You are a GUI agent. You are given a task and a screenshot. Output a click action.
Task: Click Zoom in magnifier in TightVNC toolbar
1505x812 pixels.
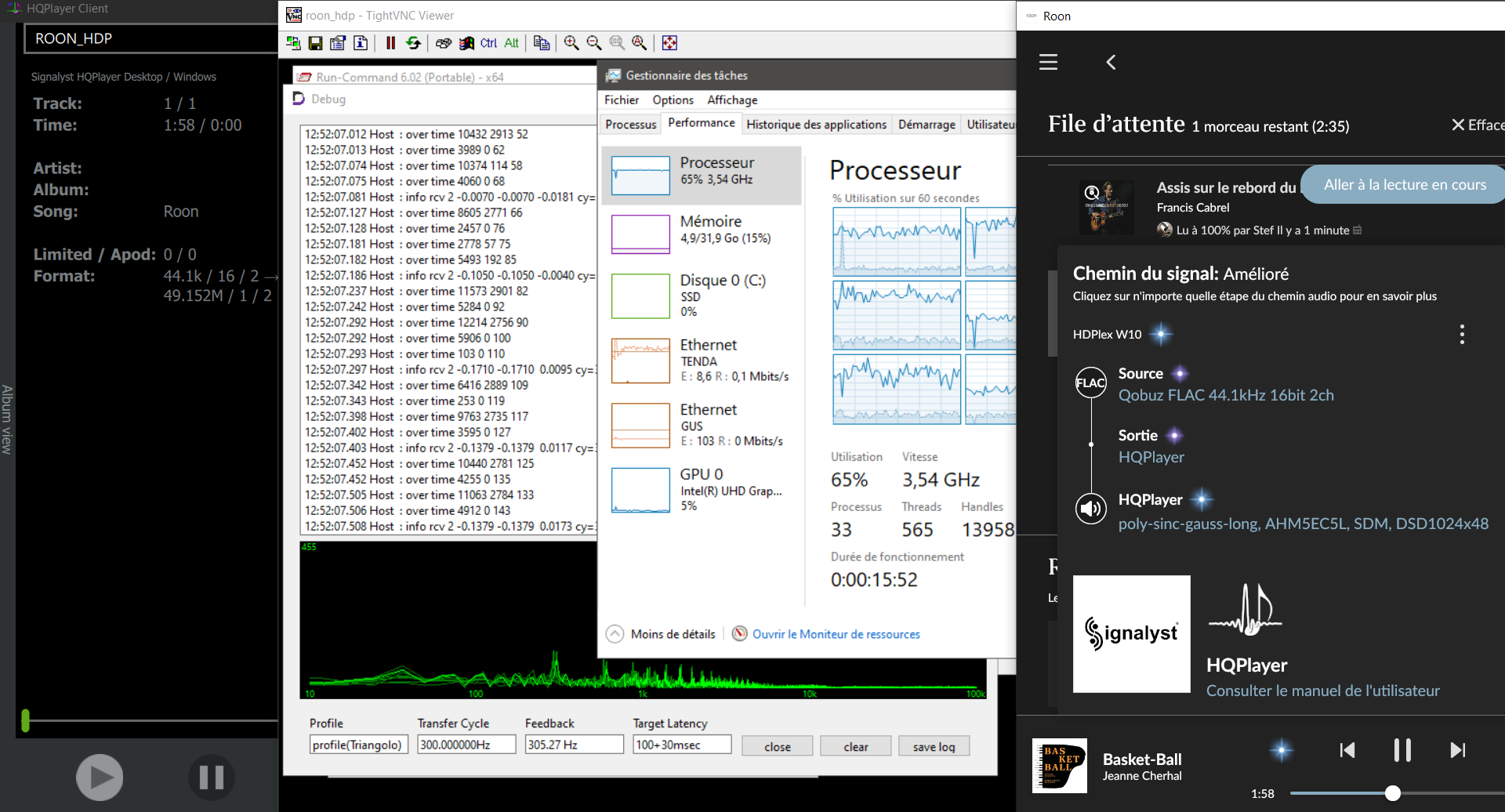(571, 43)
